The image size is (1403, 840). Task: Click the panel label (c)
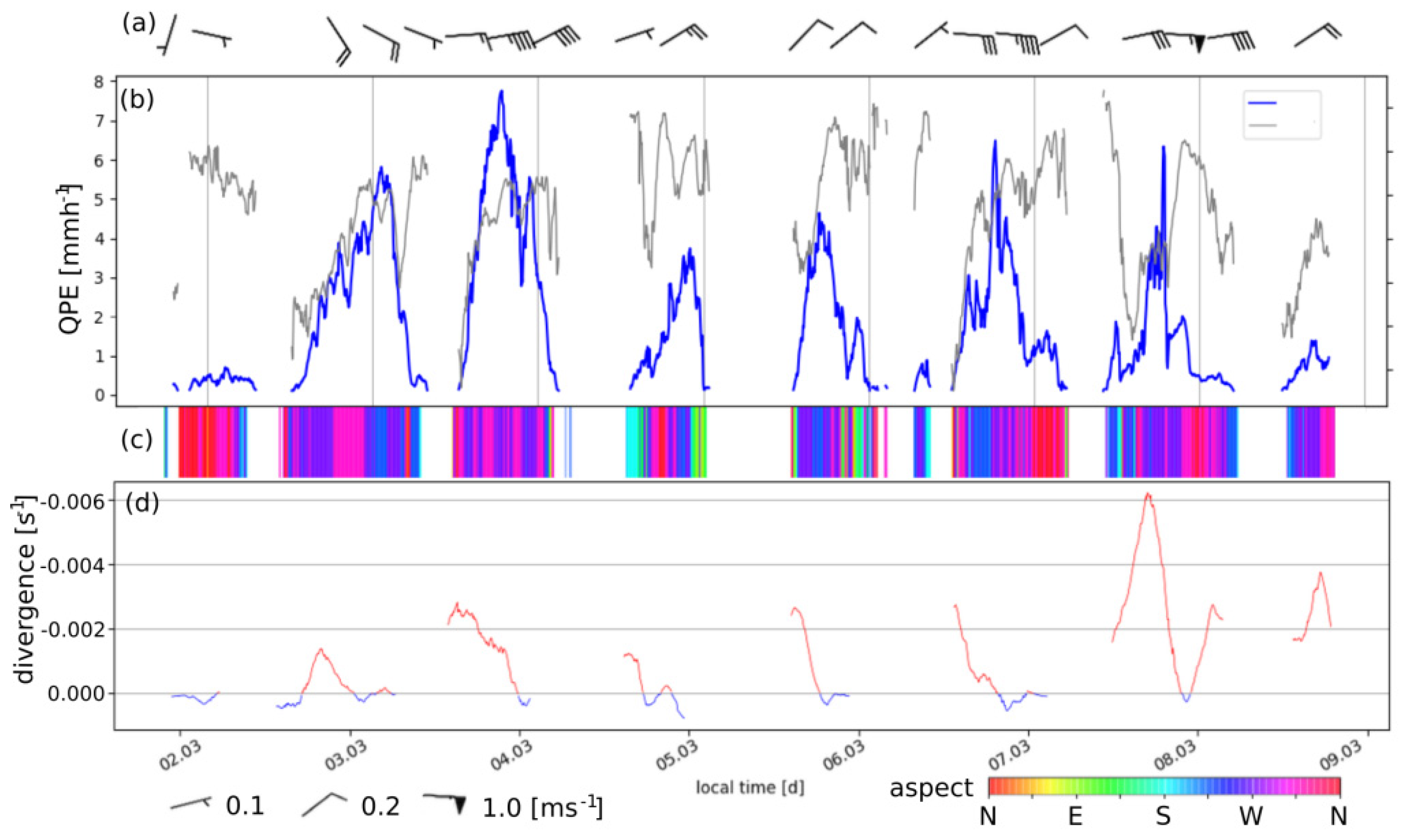click(137, 440)
